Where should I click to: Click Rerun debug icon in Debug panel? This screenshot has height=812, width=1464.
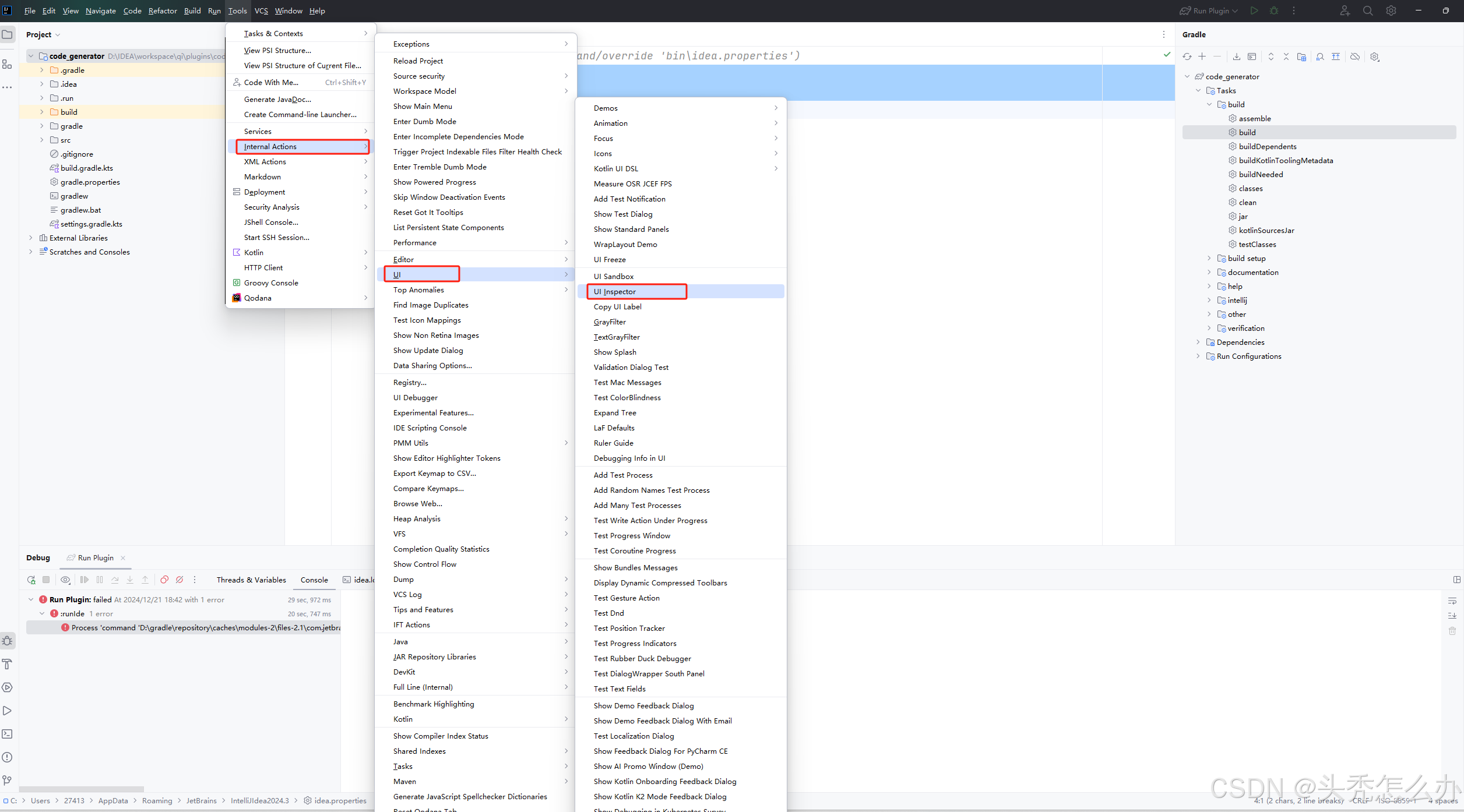(31, 580)
